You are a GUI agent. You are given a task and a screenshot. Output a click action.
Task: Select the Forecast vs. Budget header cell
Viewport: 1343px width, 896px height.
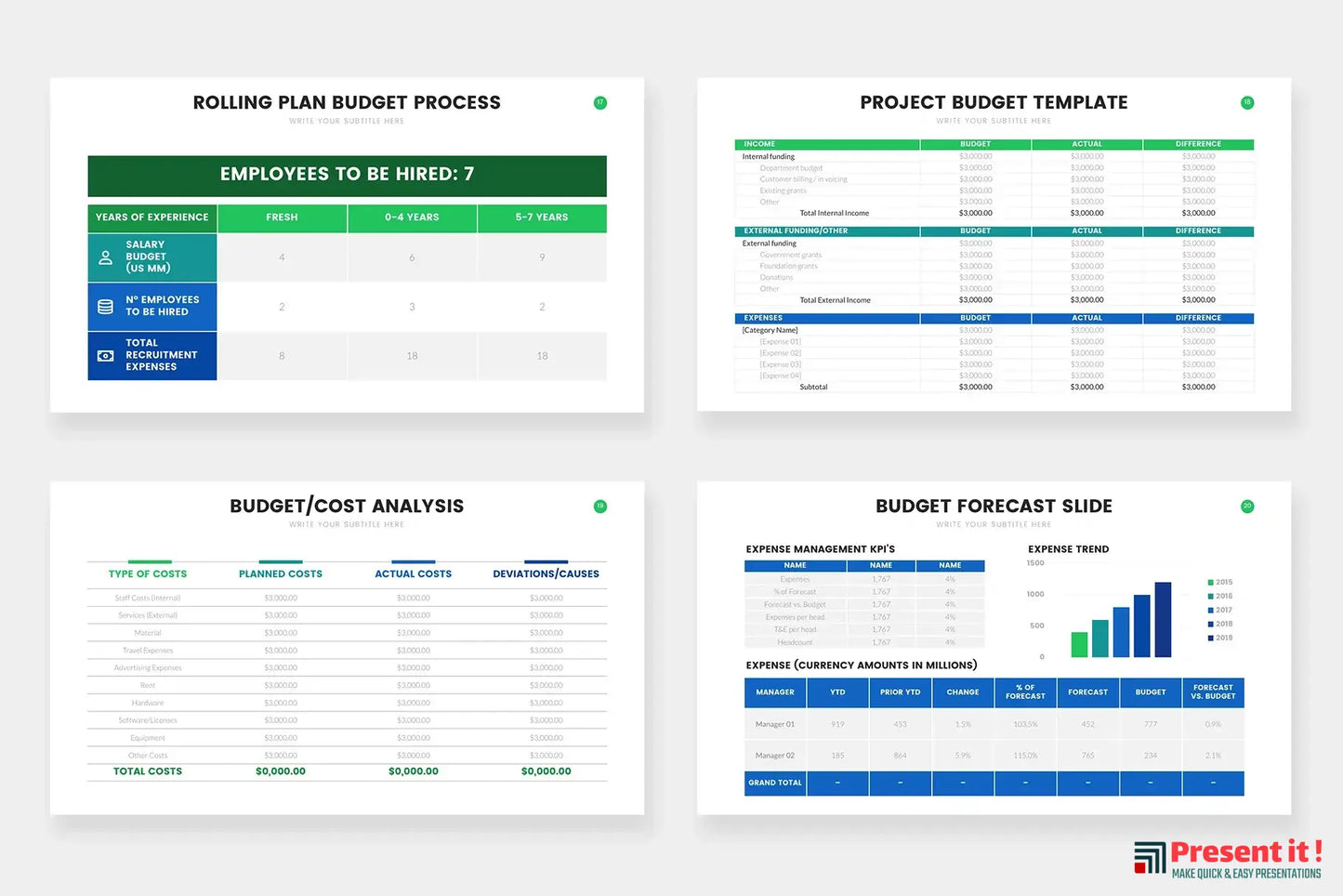(1213, 692)
